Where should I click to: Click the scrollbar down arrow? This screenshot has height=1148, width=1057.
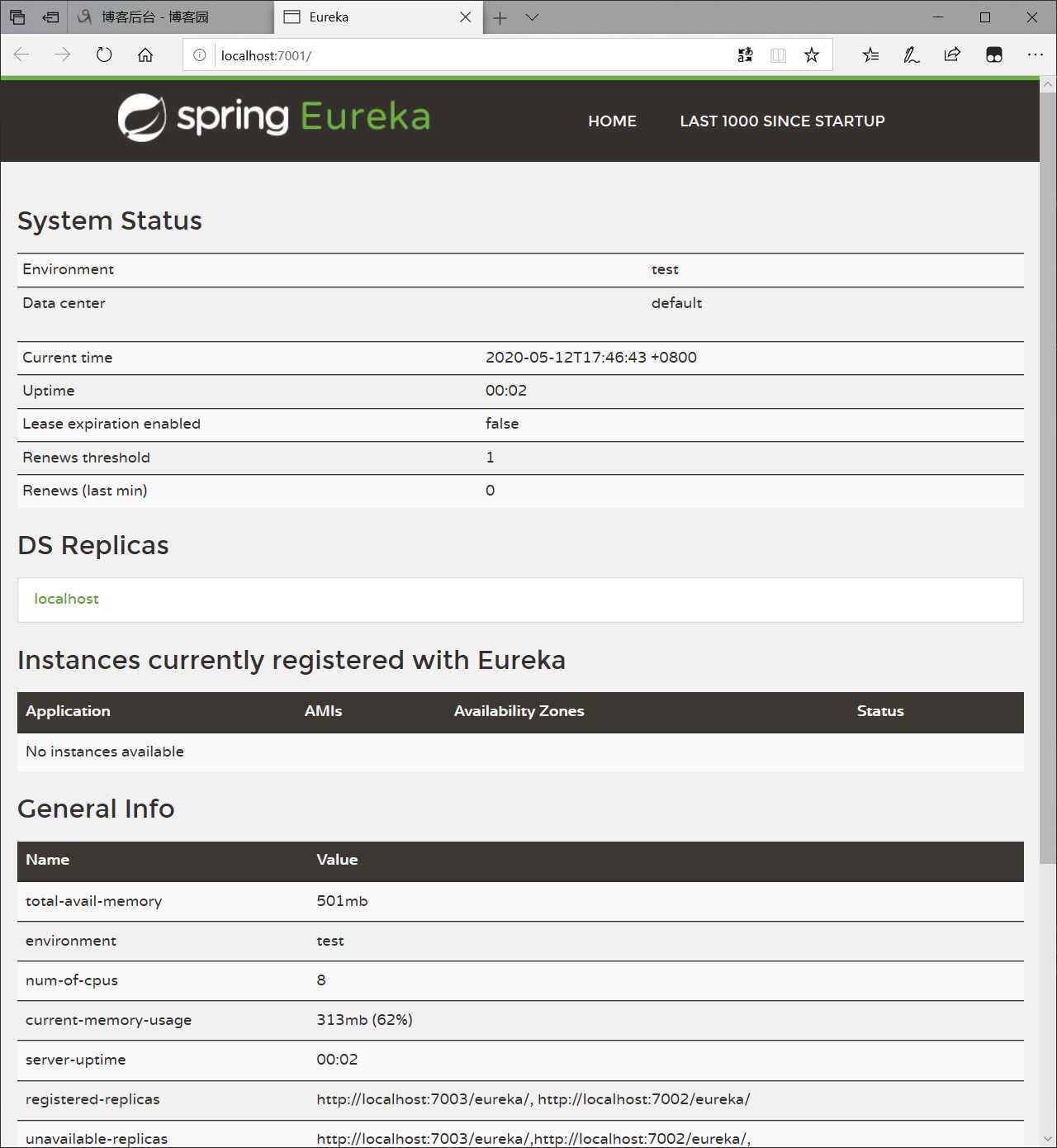1048,1140
